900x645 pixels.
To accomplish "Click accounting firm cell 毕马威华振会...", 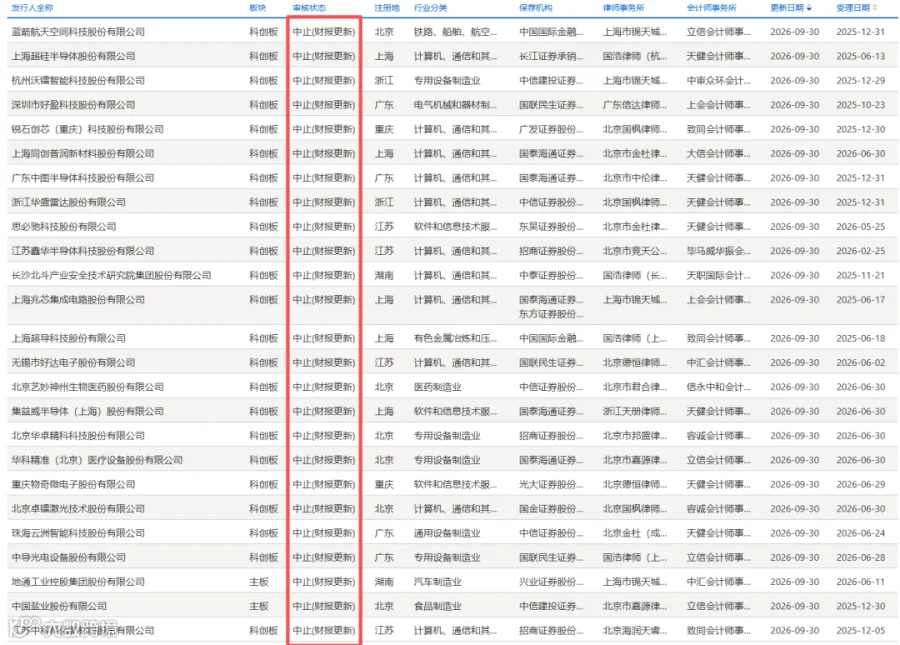I will (x=719, y=251).
